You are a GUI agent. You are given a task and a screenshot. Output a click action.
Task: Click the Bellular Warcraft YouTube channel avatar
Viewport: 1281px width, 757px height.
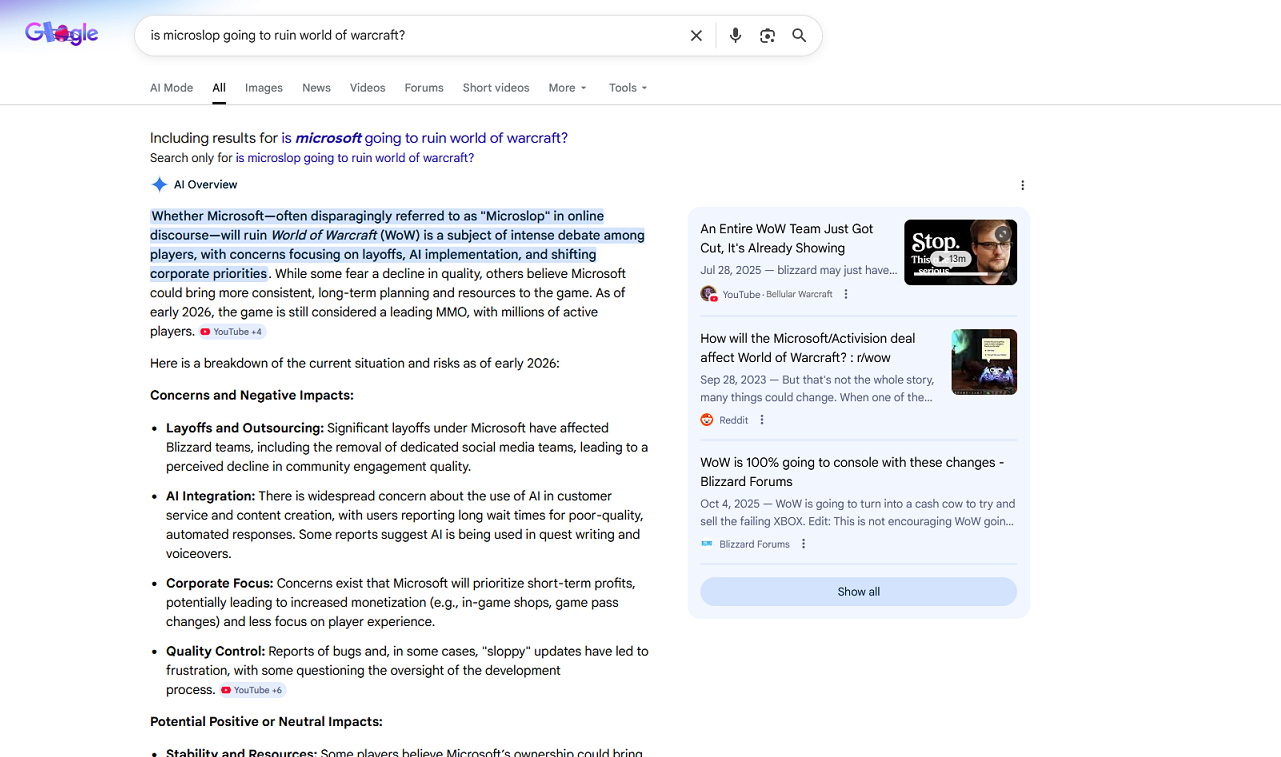coord(708,294)
